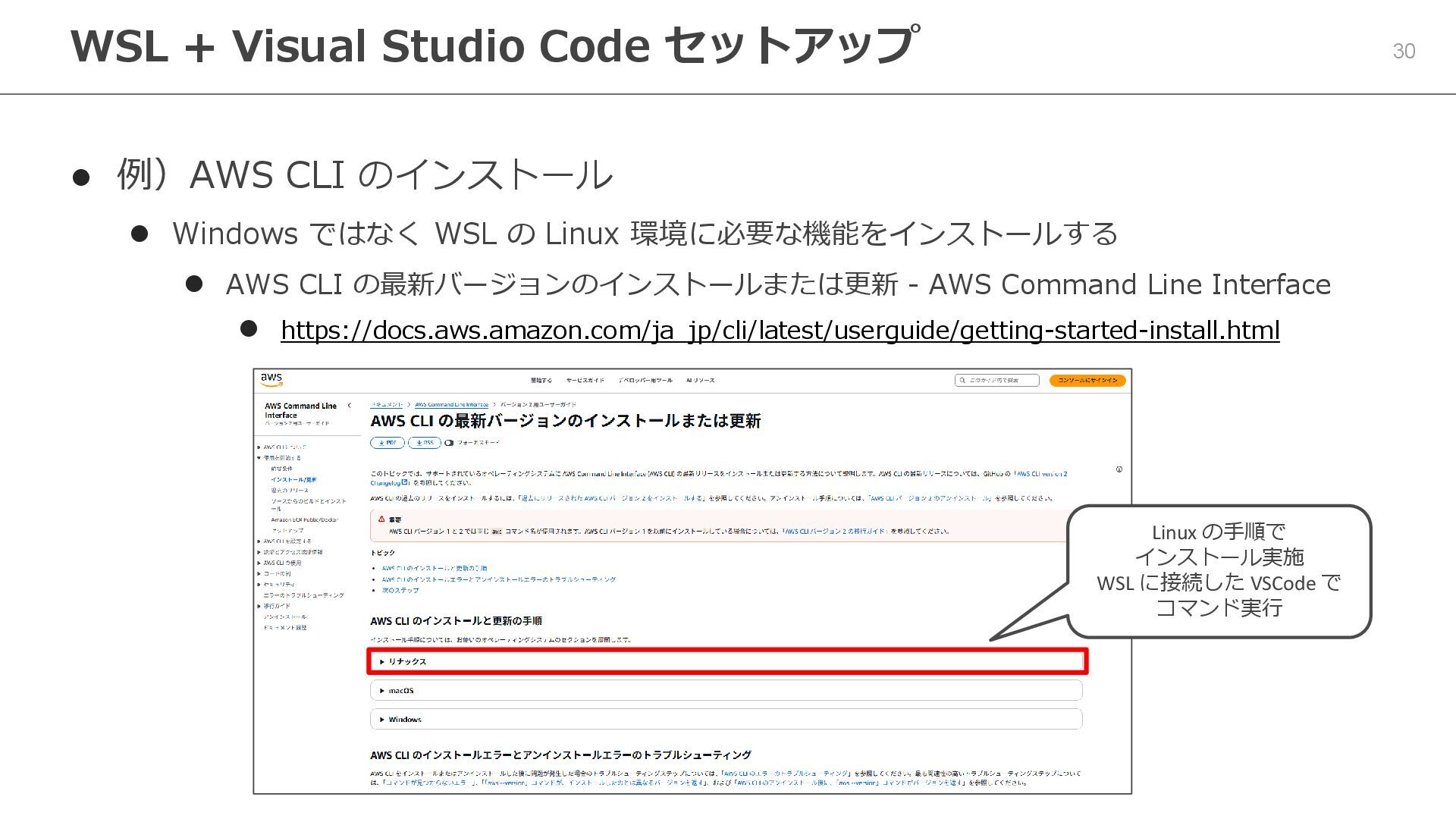Click the topic link about インストールエラー troubleshooting
Viewport: 1456px width, 819px height.
pos(499,579)
